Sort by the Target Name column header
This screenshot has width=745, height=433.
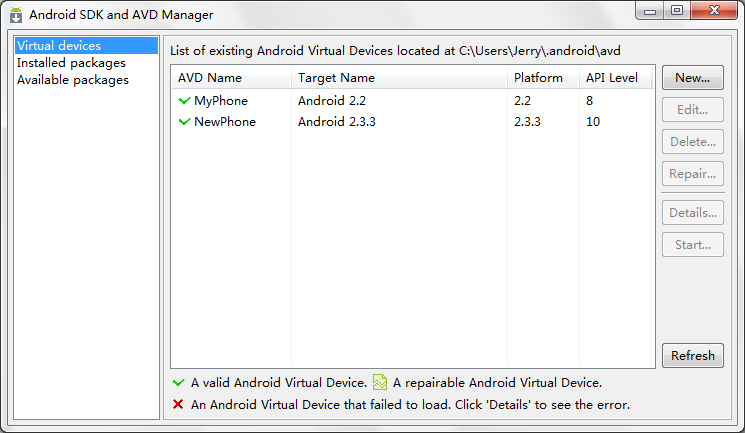click(336, 77)
